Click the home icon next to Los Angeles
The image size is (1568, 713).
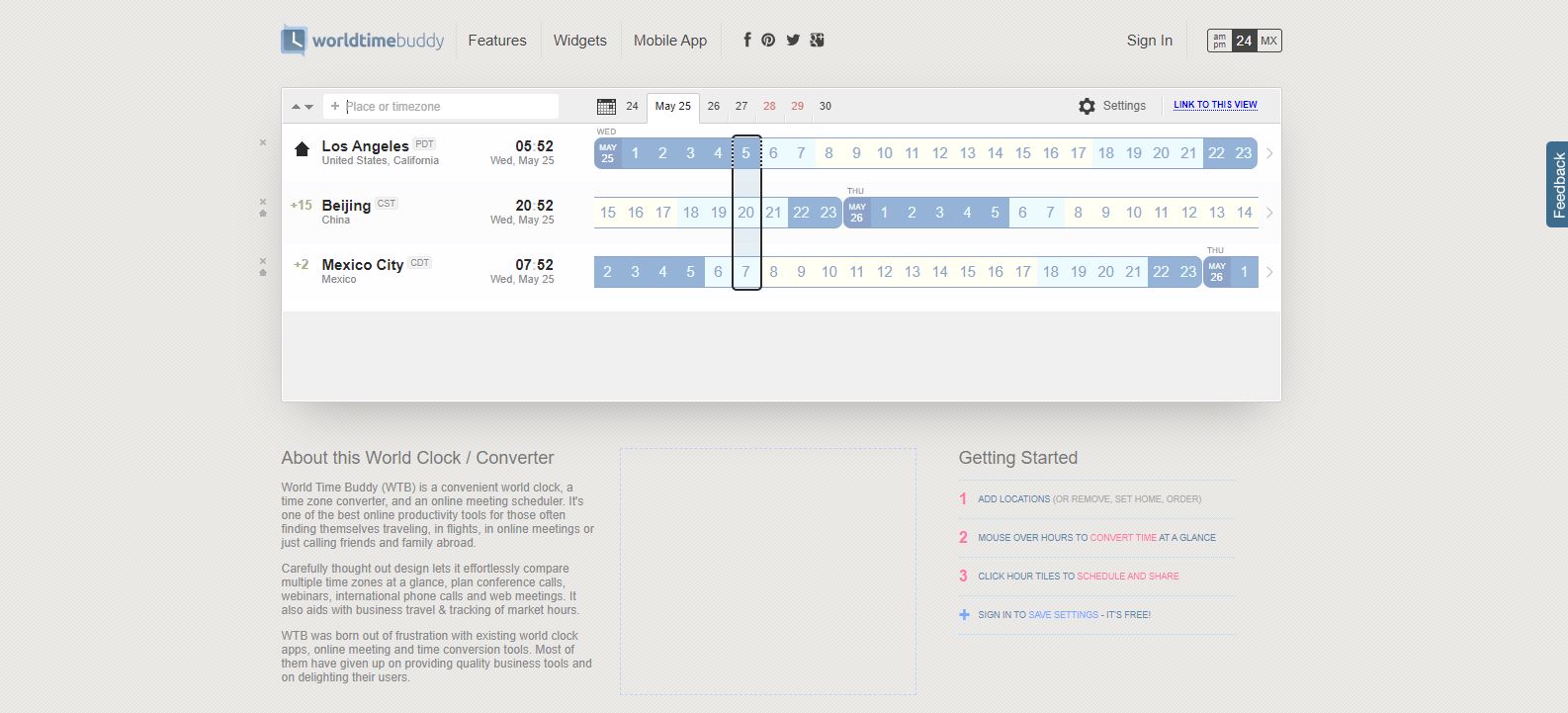(x=302, y=149)
